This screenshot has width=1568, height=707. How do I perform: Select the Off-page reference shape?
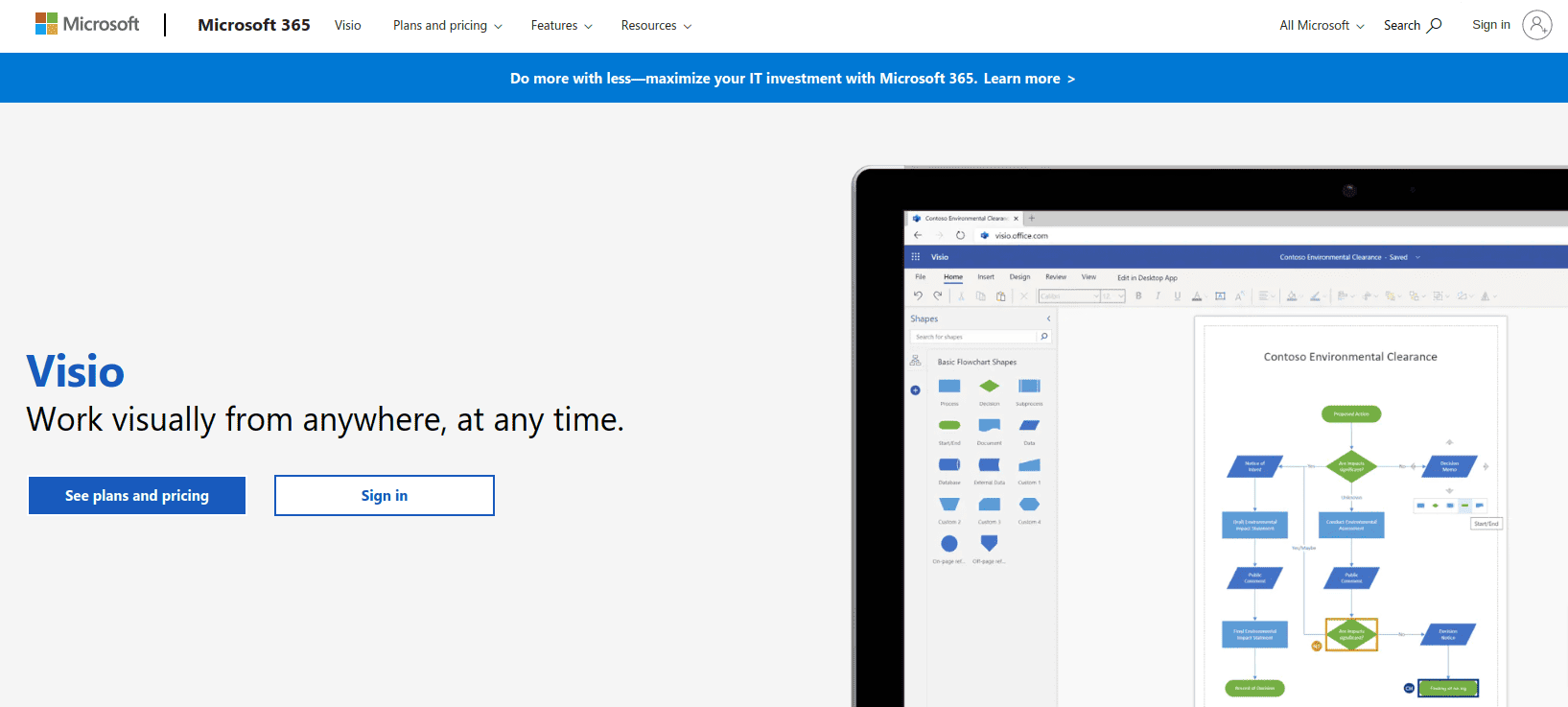coord(990,543)
